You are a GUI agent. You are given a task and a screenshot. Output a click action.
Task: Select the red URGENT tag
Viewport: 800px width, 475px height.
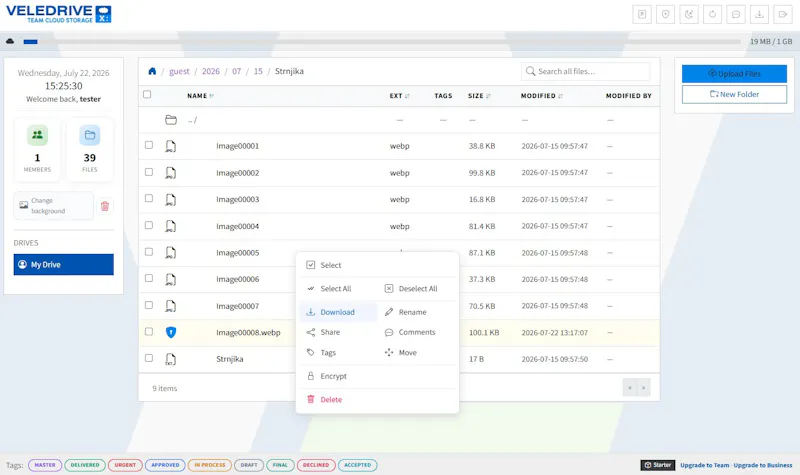125,465
